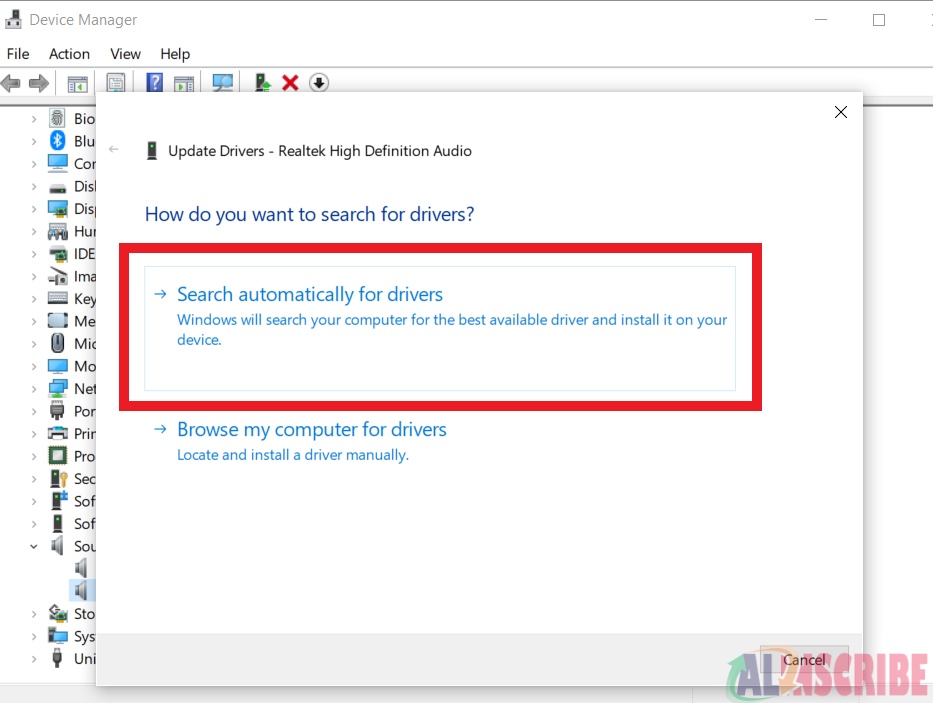This screenshot has width=933, height=703.
Task: Click the Device Manager title bar icon
Action: (14, 19)
